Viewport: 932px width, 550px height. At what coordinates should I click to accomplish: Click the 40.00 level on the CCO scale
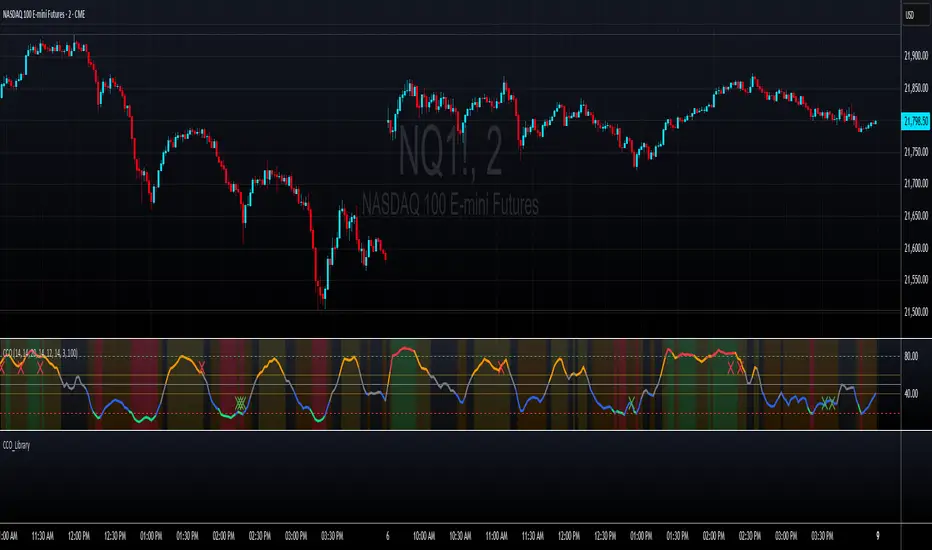point(911,394)
